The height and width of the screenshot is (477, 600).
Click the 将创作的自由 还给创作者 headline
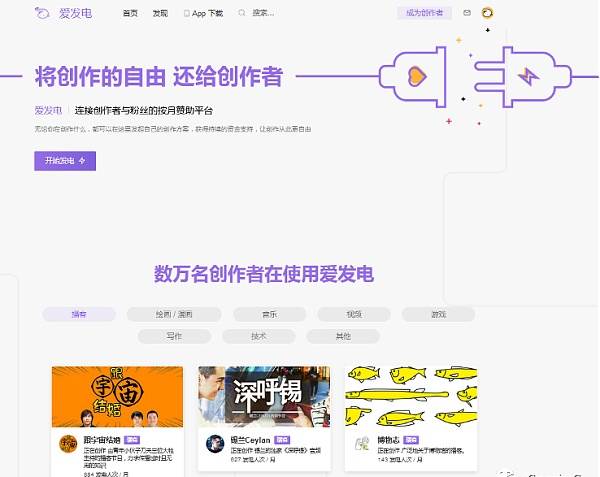point(159,77)
